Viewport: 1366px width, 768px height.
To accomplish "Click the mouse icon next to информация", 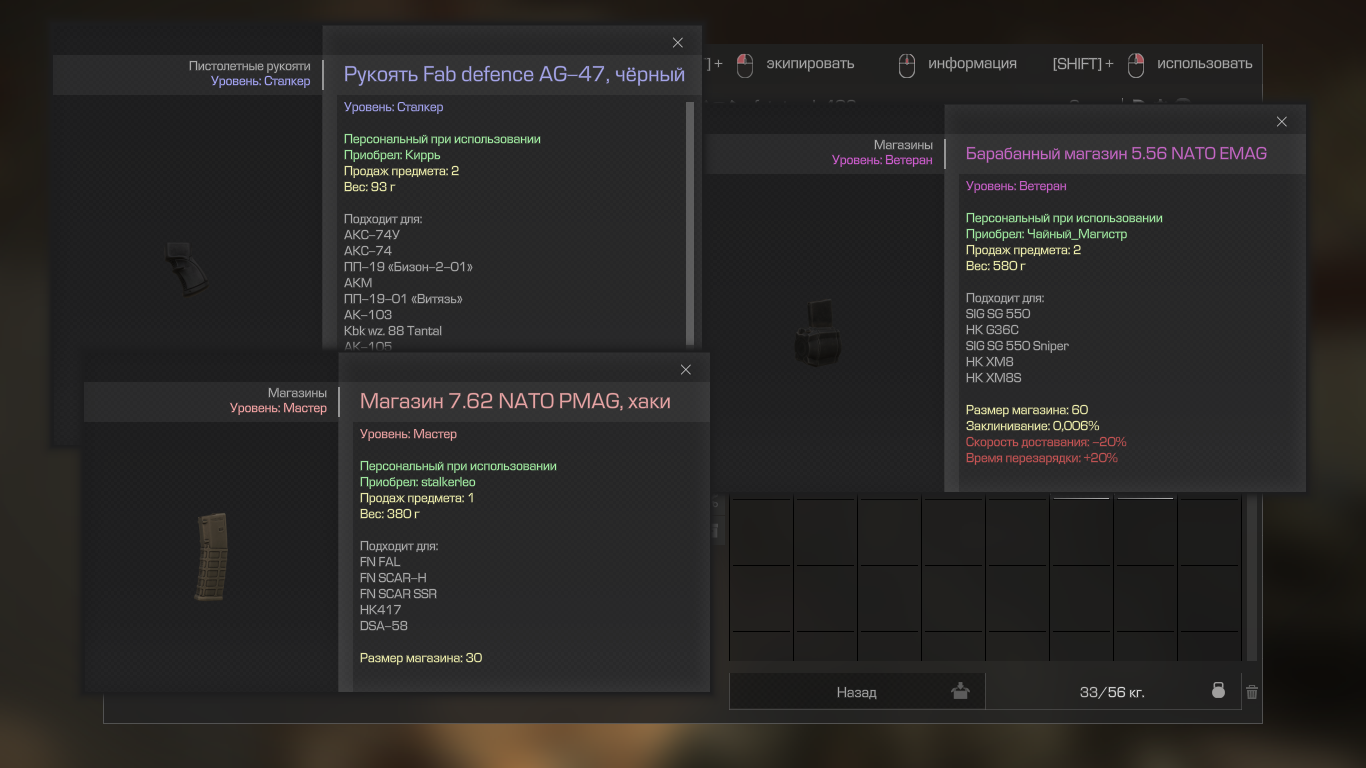I will 906,65.
